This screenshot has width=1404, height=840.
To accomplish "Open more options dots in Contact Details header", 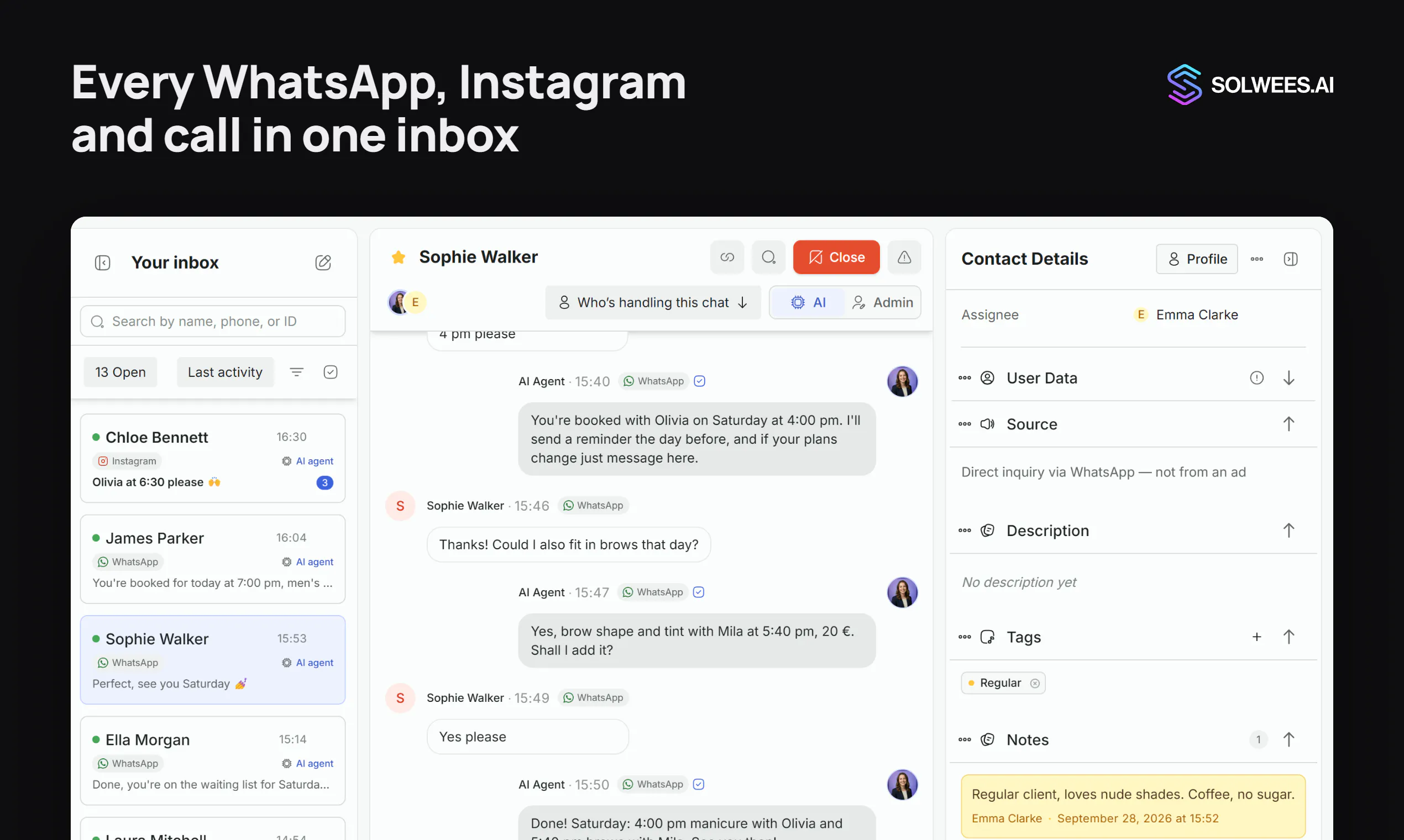I will 1257,259.
